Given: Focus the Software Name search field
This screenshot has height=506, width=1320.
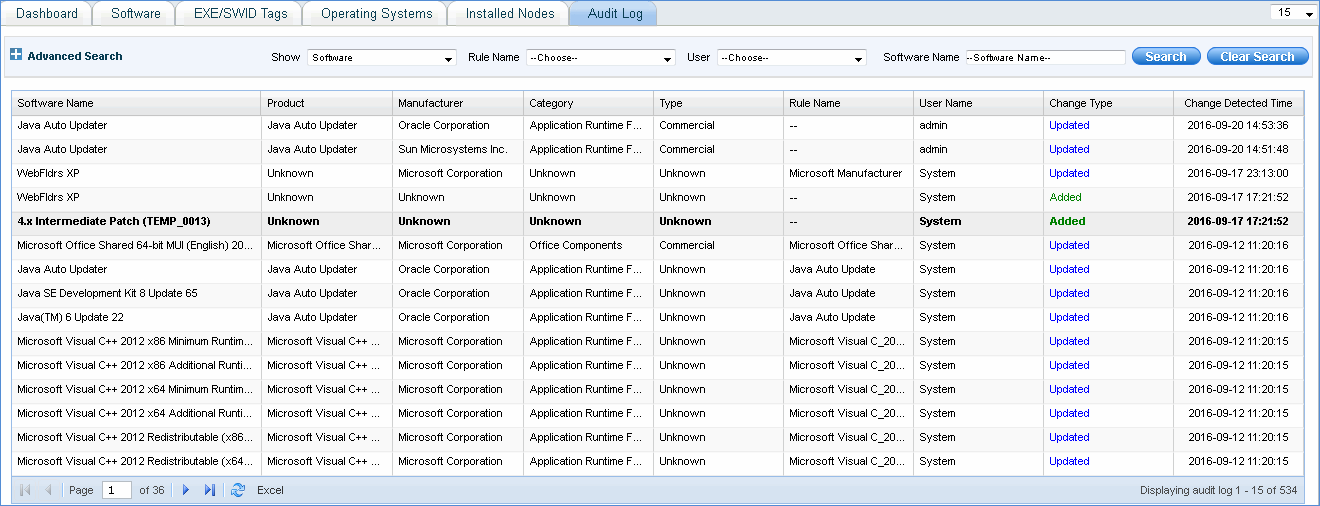Looking at the screenshot, I should [1045, 58].
